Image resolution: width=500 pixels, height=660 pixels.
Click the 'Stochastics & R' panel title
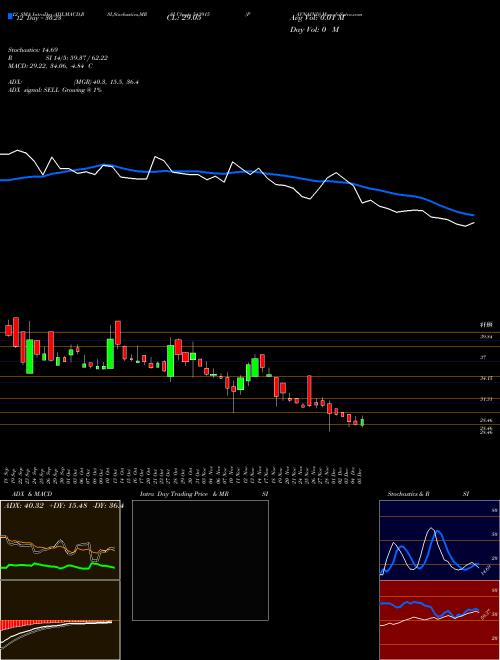point(409,494)
